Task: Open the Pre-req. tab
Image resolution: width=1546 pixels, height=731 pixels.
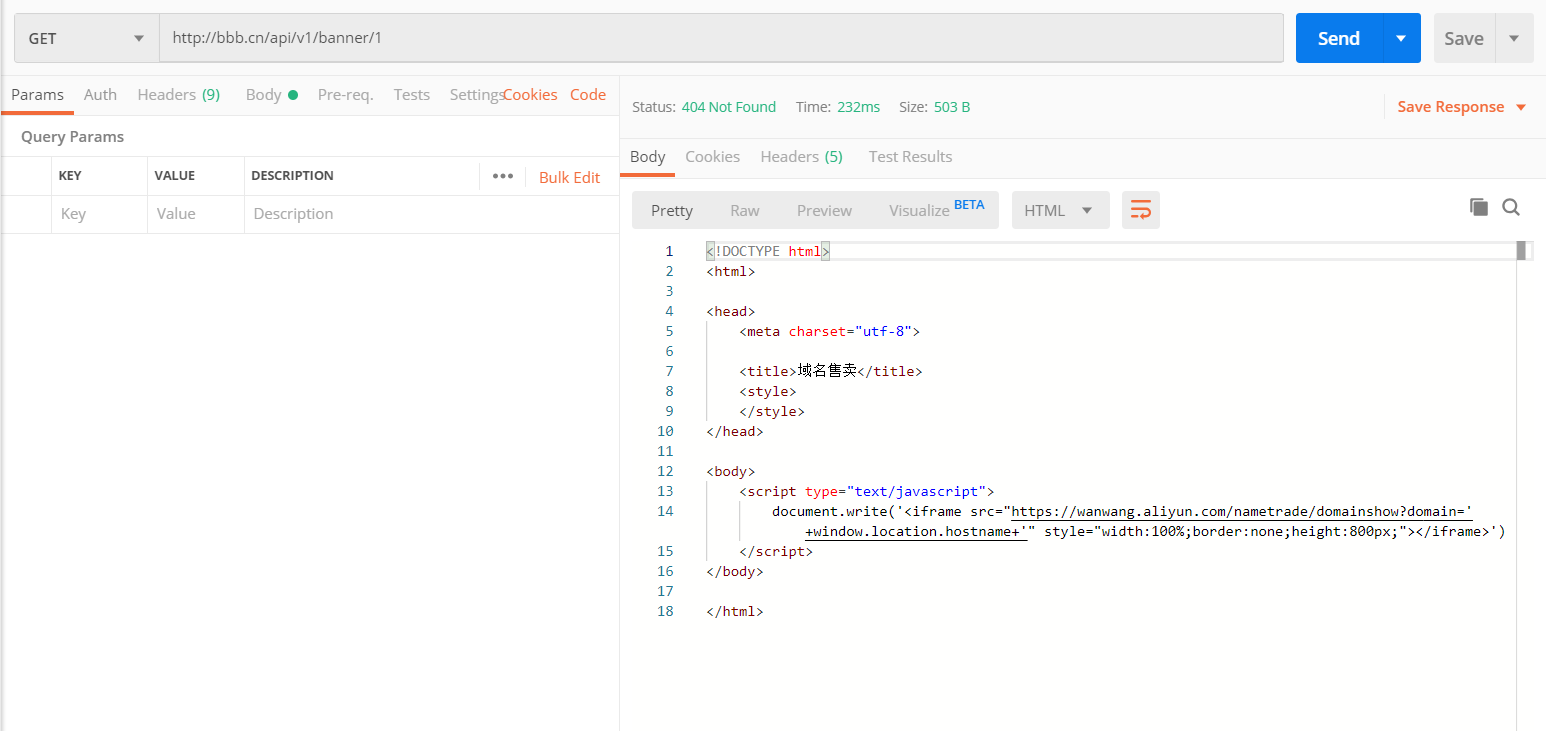Action: (345, 95)
